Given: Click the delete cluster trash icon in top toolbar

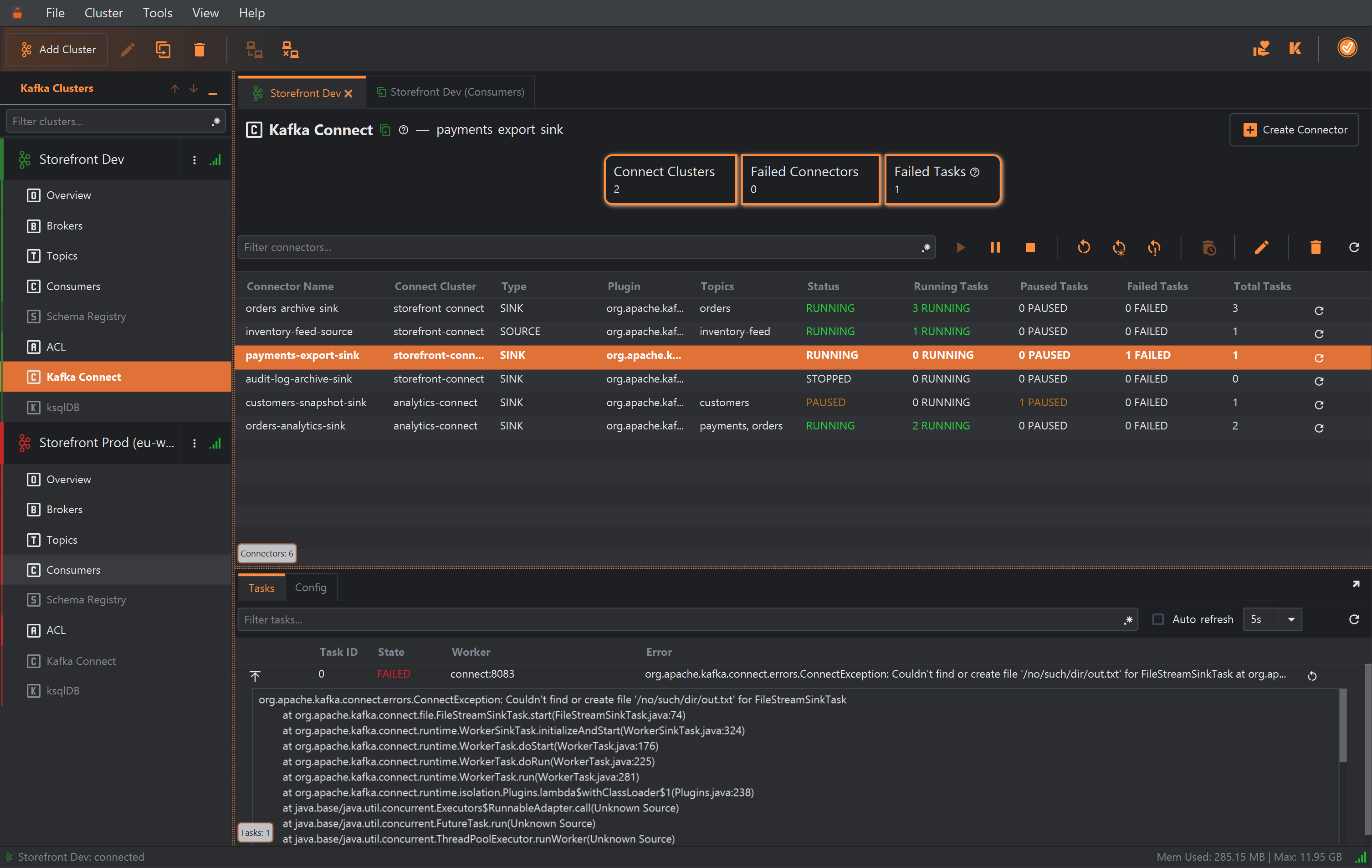Looking at the screenshot, I should click(199, 50).
